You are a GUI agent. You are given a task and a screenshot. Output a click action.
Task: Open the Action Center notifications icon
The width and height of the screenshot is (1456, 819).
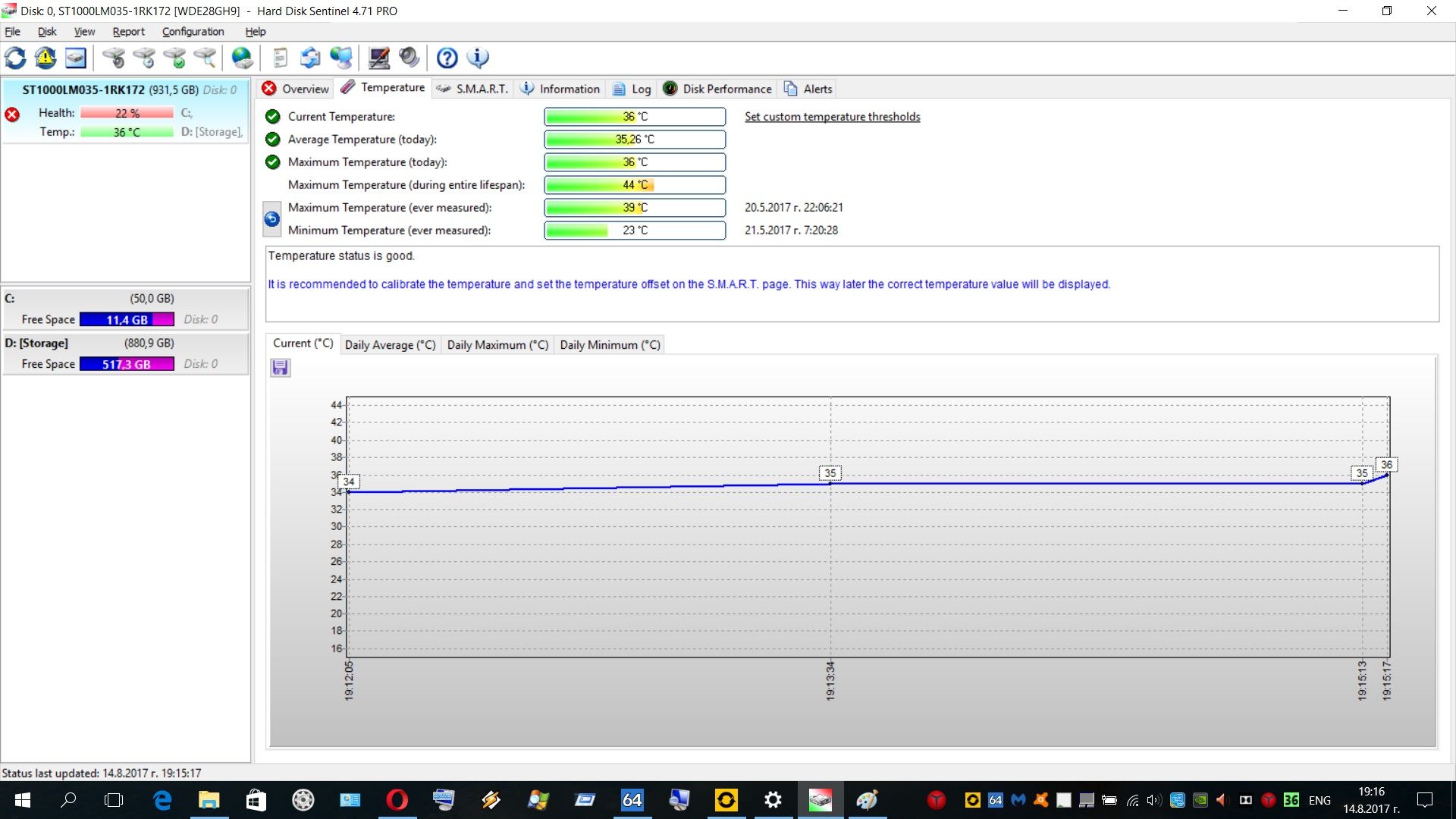(1426, 800)
